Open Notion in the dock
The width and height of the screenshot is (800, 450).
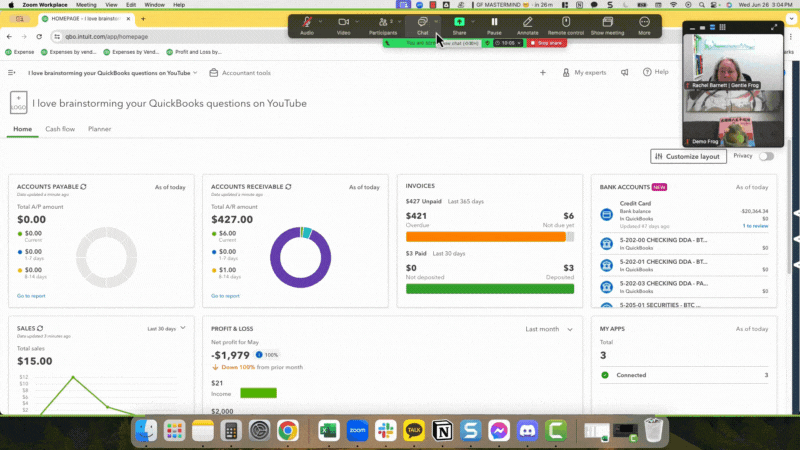tap(442, 431)
